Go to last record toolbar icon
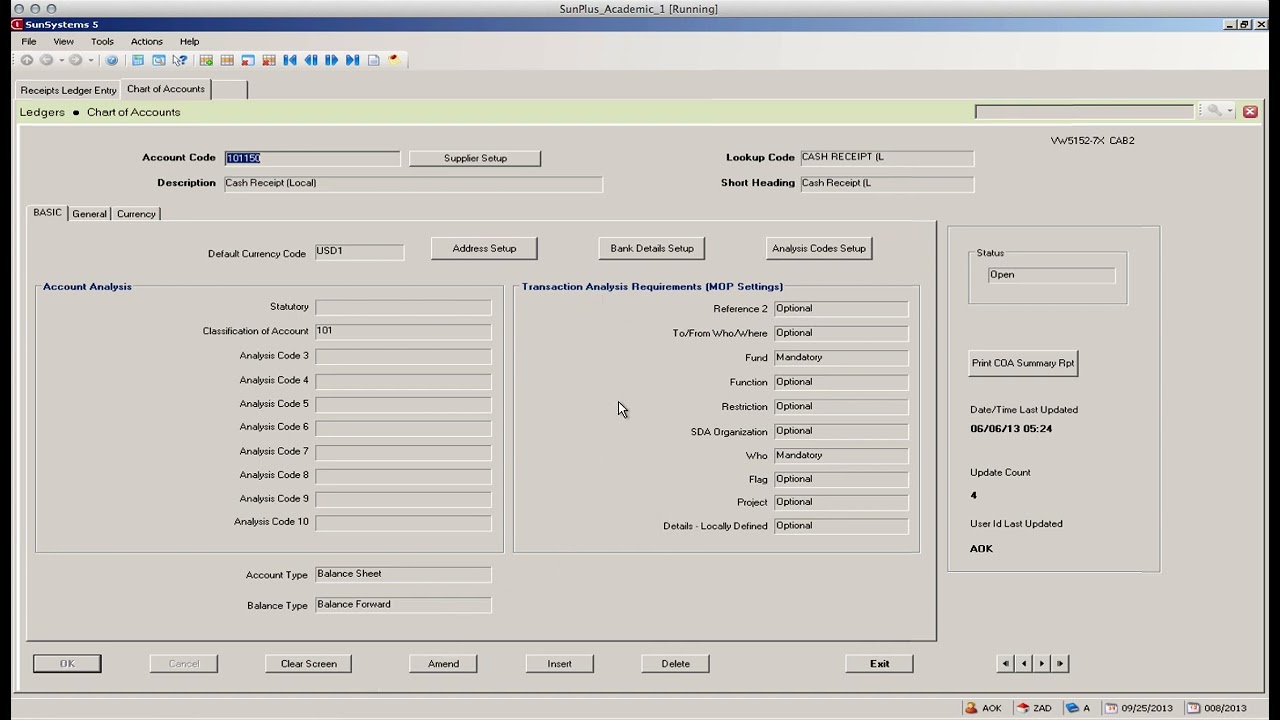The height and width of the screenshot is (720, 1280). click(353, 60)
